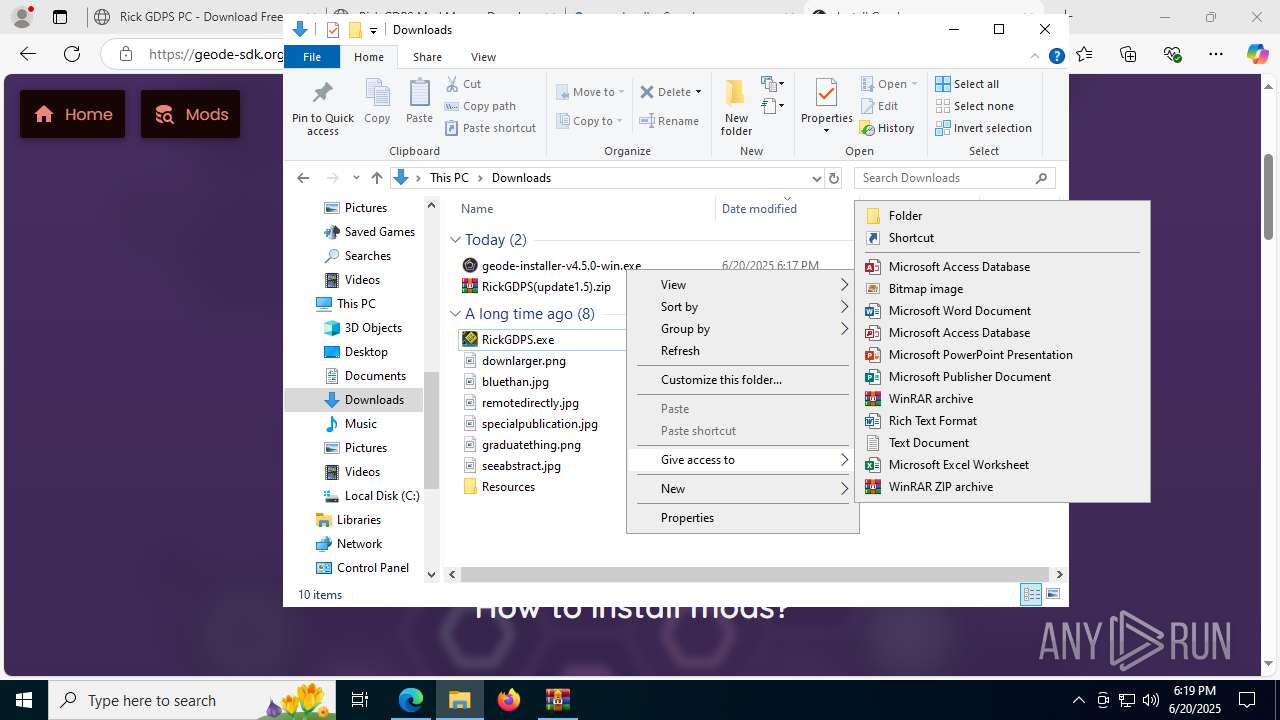The height and width of the screenshot is (720, 1280).
Task: Create a new WinRAR ZIP archive
Action: click(x=1002, y=487)
